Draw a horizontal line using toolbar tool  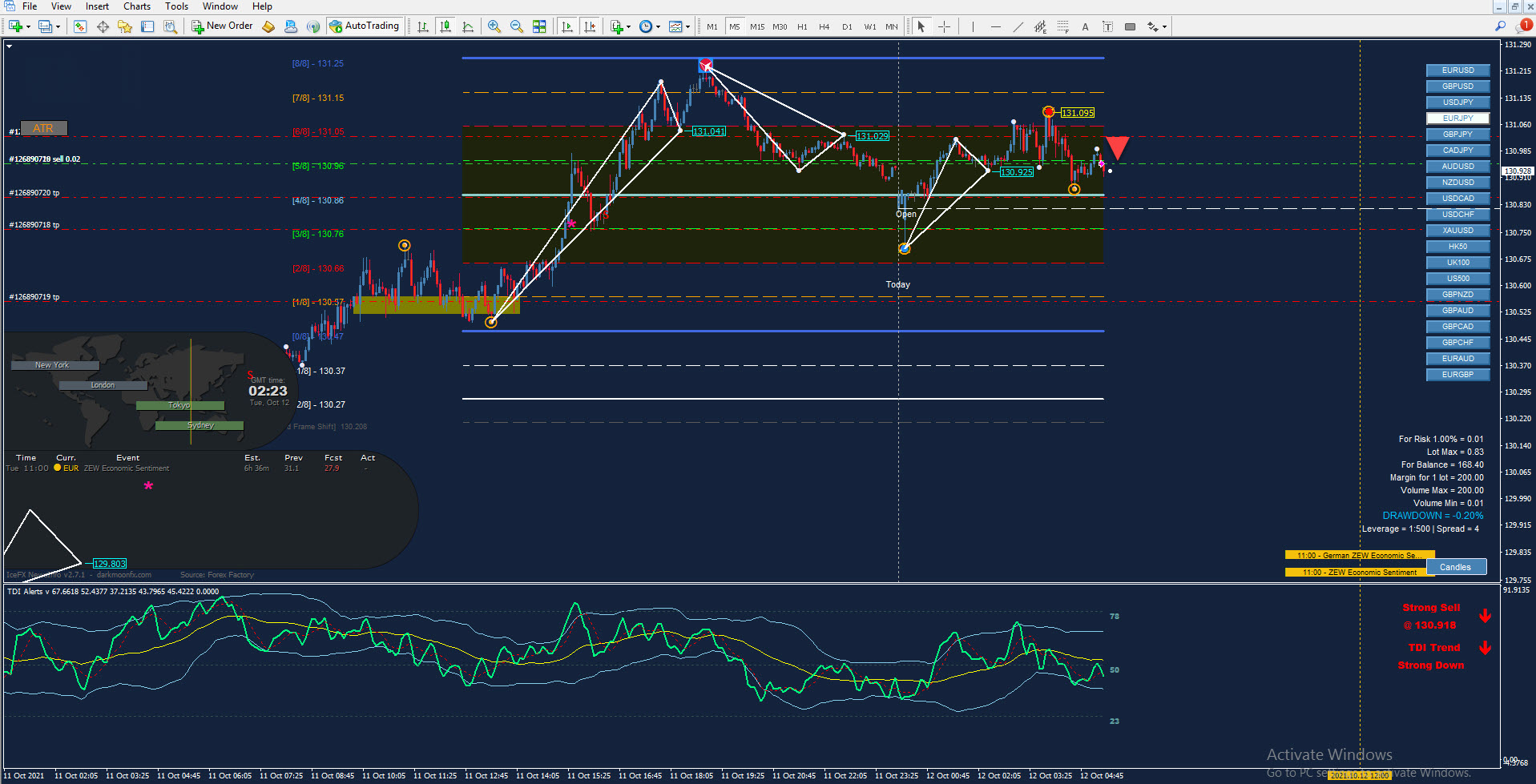[996, 26]
